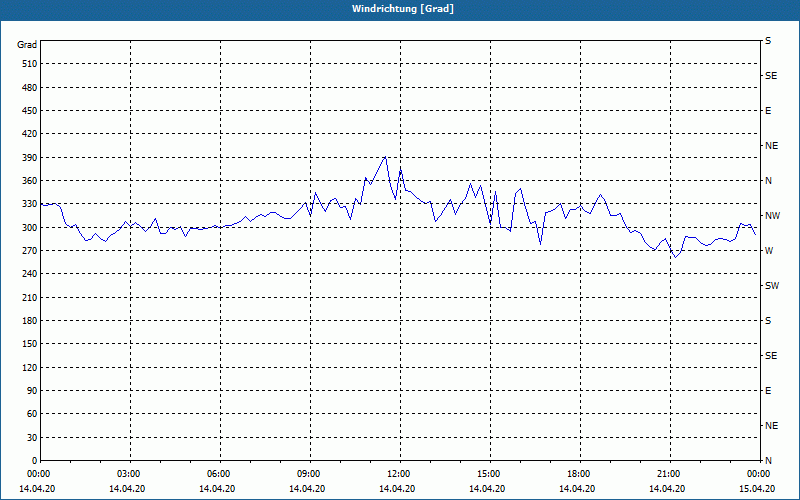Select the 420 y-axis value
800x500 pixels.
tap(30, 134)
